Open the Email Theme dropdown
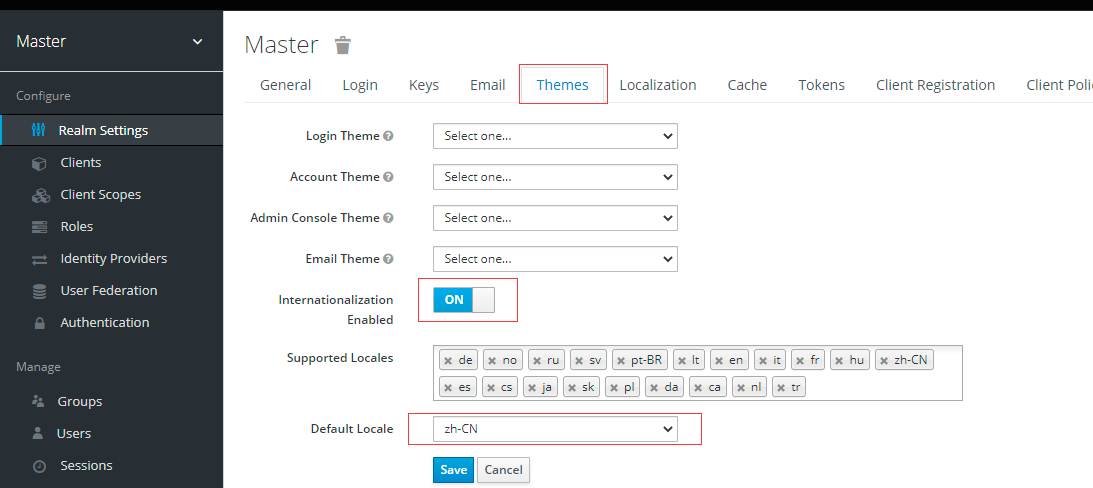 pos(555,259)
